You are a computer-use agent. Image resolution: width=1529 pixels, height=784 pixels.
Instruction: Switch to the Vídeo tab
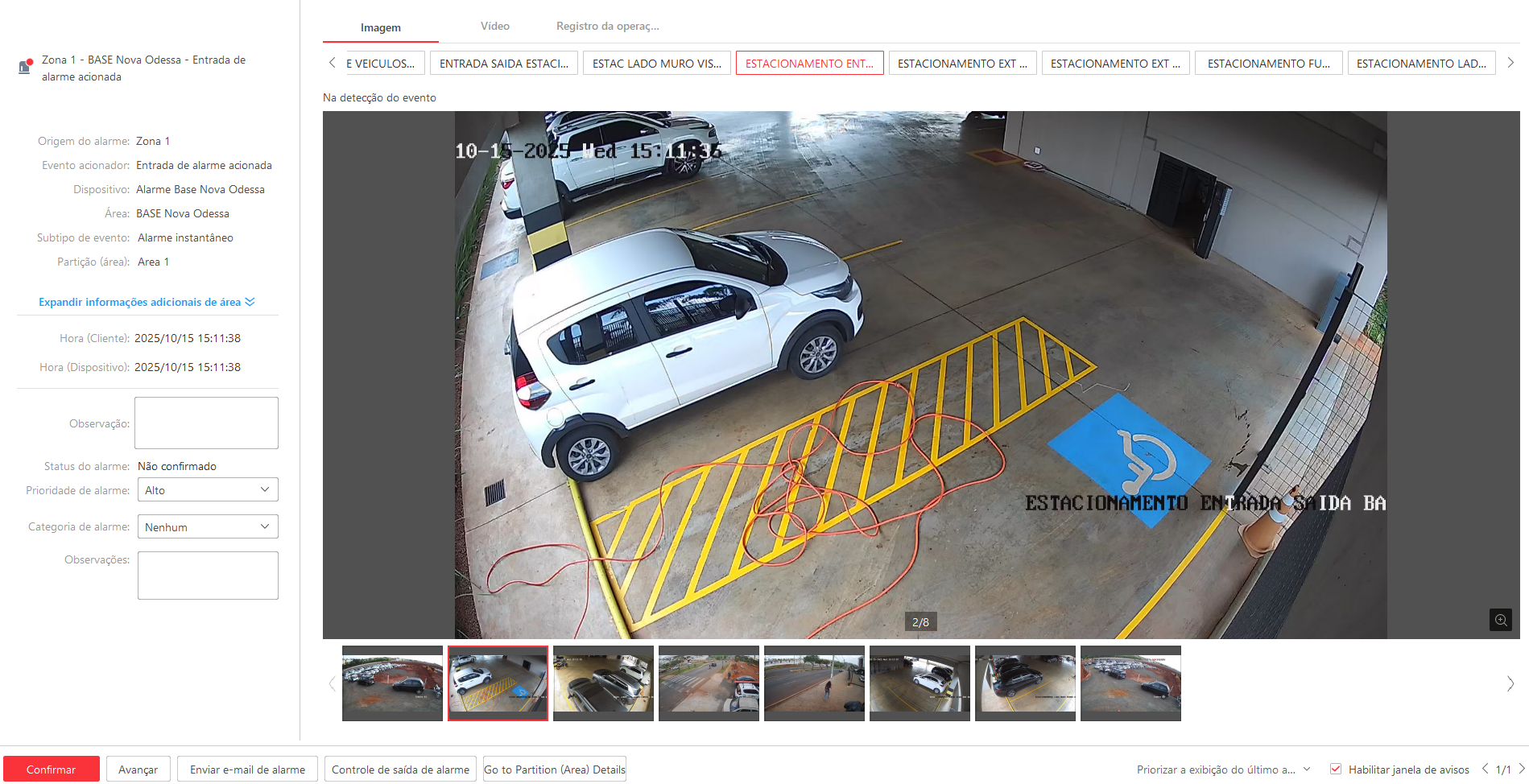(494, 26)
